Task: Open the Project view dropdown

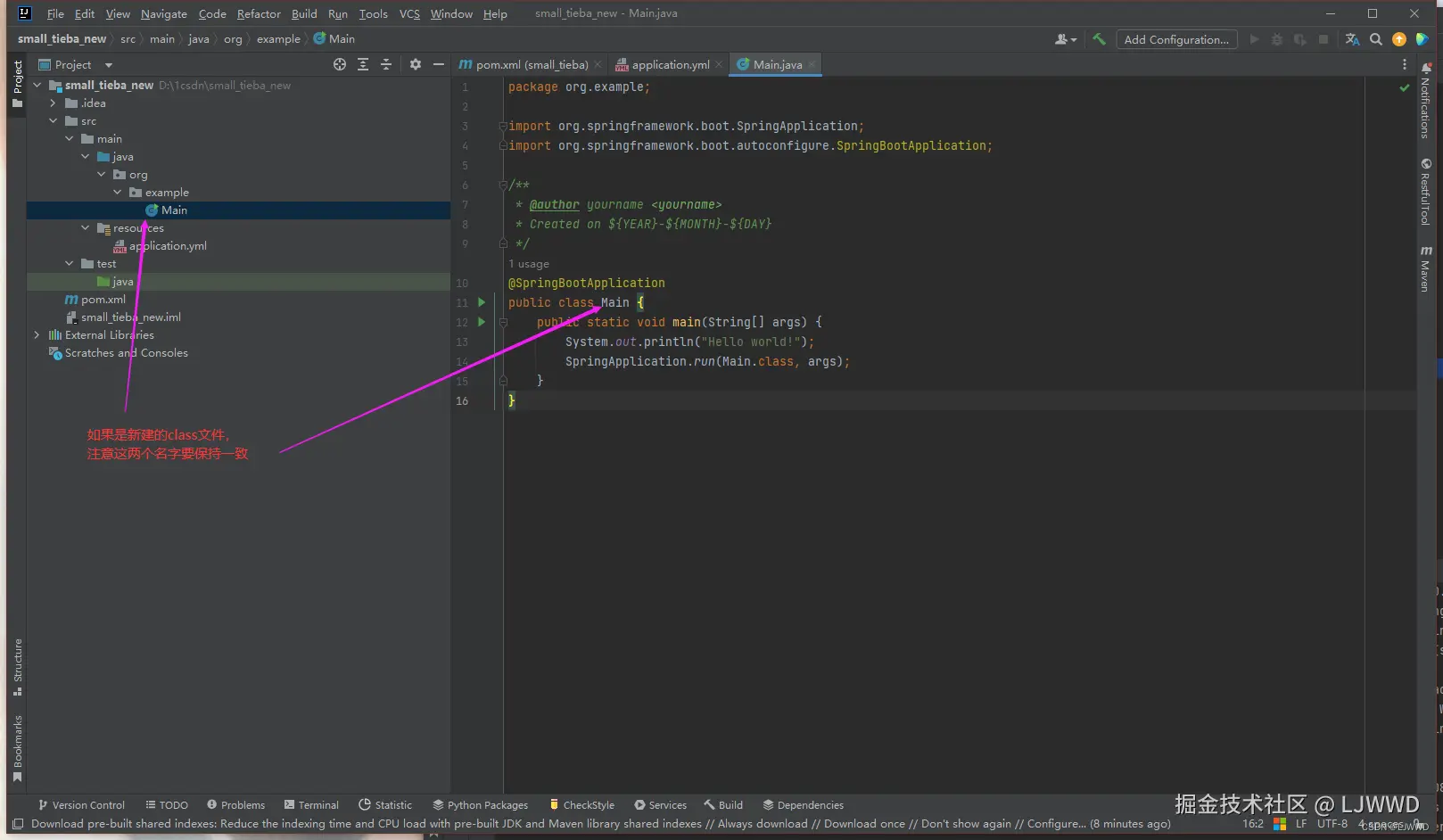Action: [109, 65]
